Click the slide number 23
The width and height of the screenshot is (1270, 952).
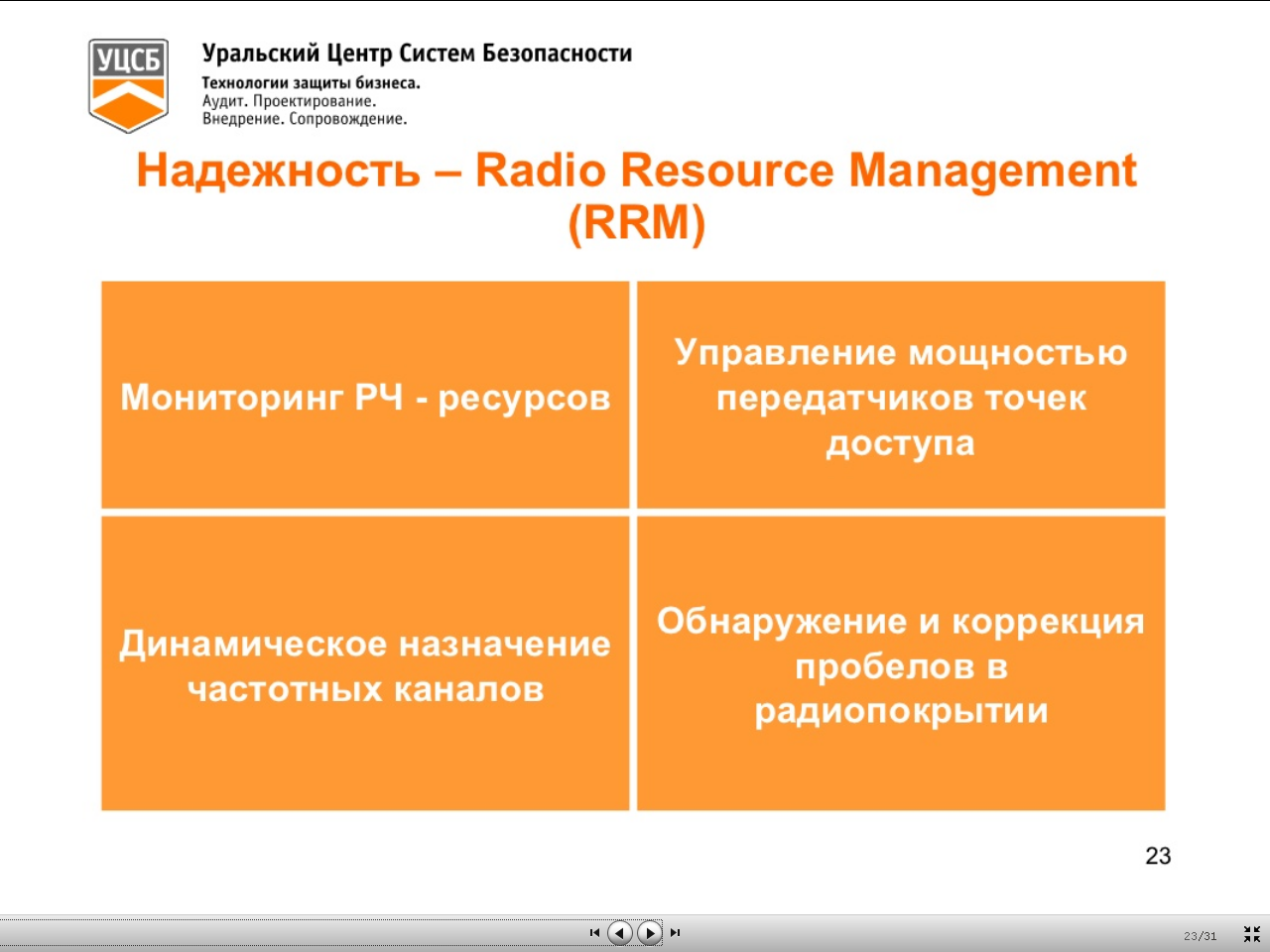1158,856
